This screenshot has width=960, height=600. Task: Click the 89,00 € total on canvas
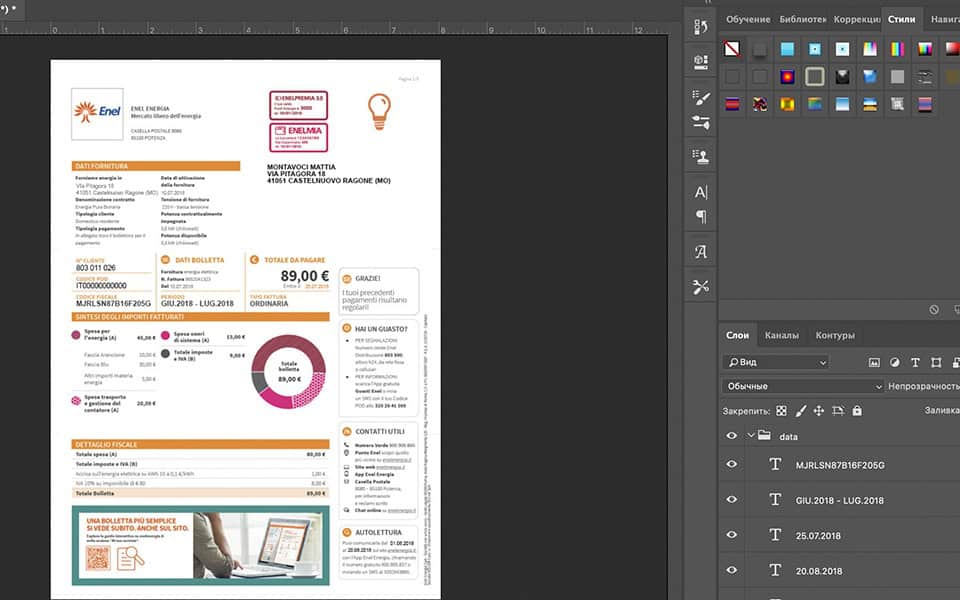click(x=304, y=276)
